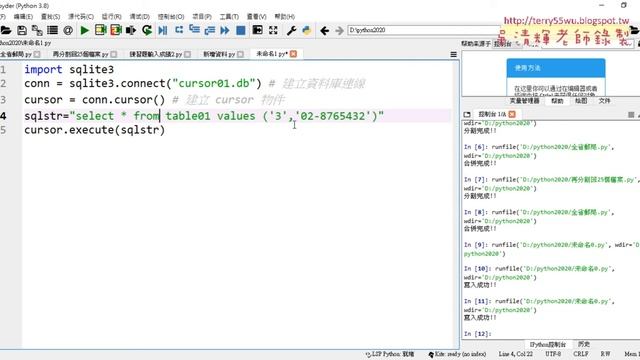Open the PYTHONPATH manager Python icon
This screenshot has height=360, width=640.
click(x=307, y=30)
